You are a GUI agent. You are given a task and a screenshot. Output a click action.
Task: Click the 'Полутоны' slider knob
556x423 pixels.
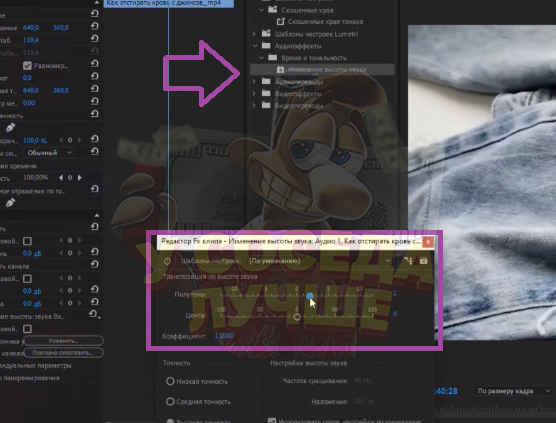point(310,296)
